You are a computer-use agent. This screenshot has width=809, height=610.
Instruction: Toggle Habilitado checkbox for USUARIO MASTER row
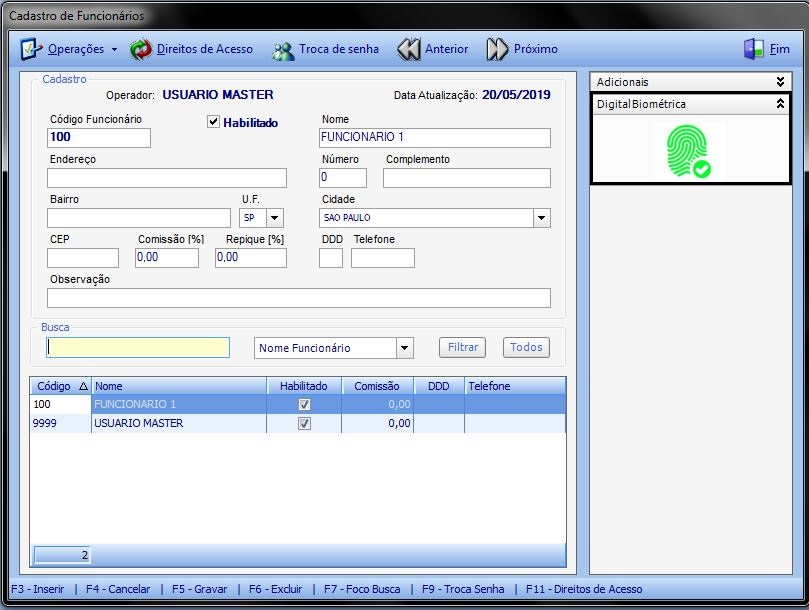(304, 423)
